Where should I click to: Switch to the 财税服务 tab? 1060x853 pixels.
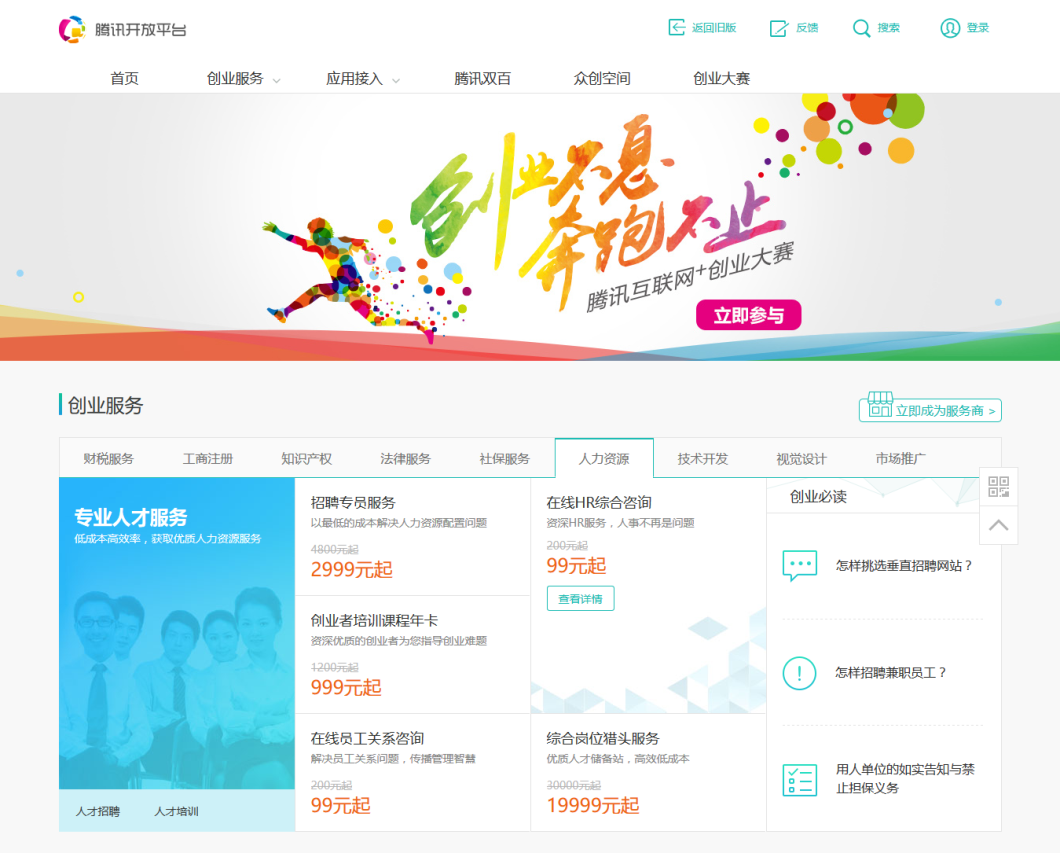coord(109,459)
